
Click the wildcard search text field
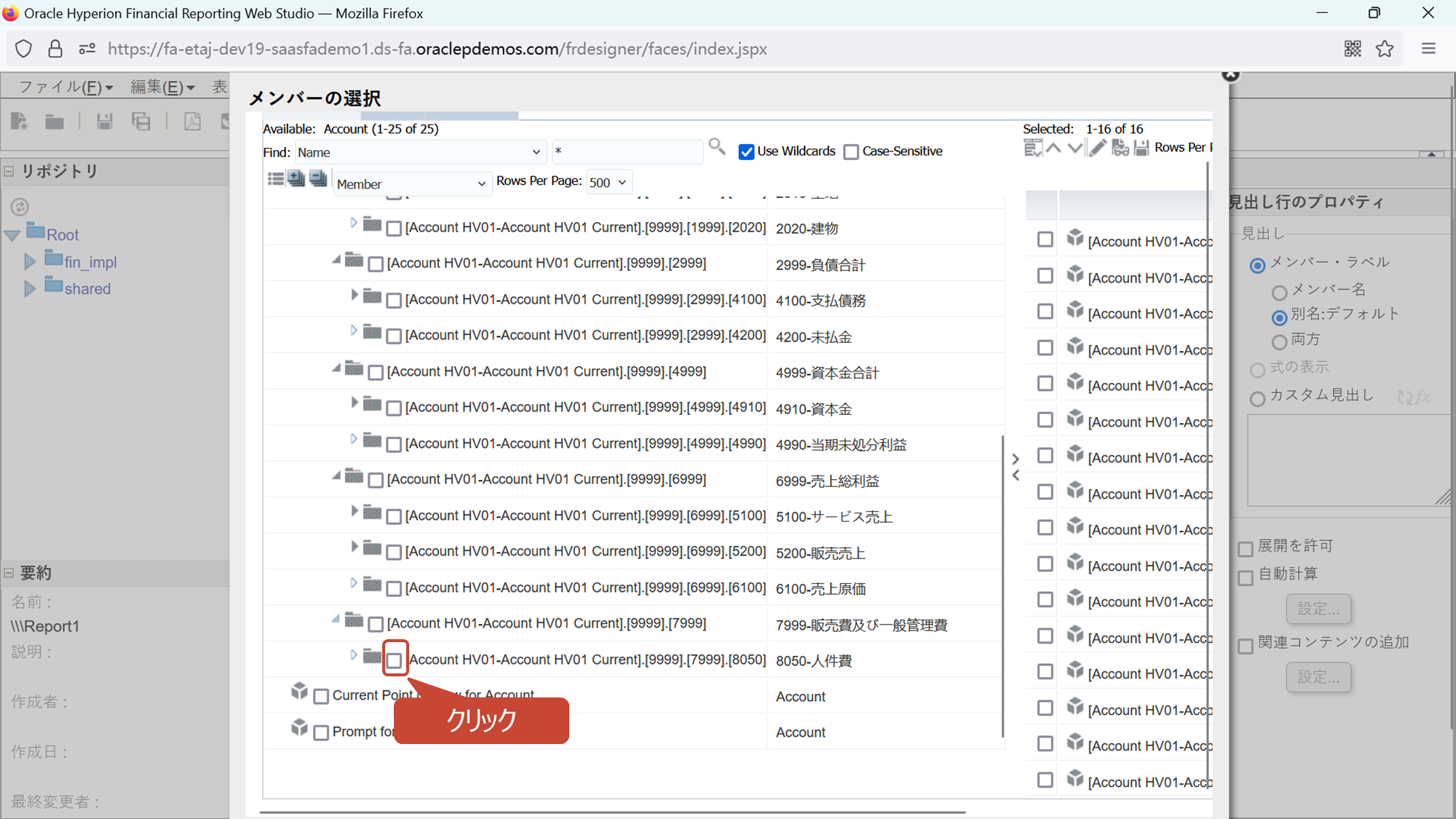(626, 151)
